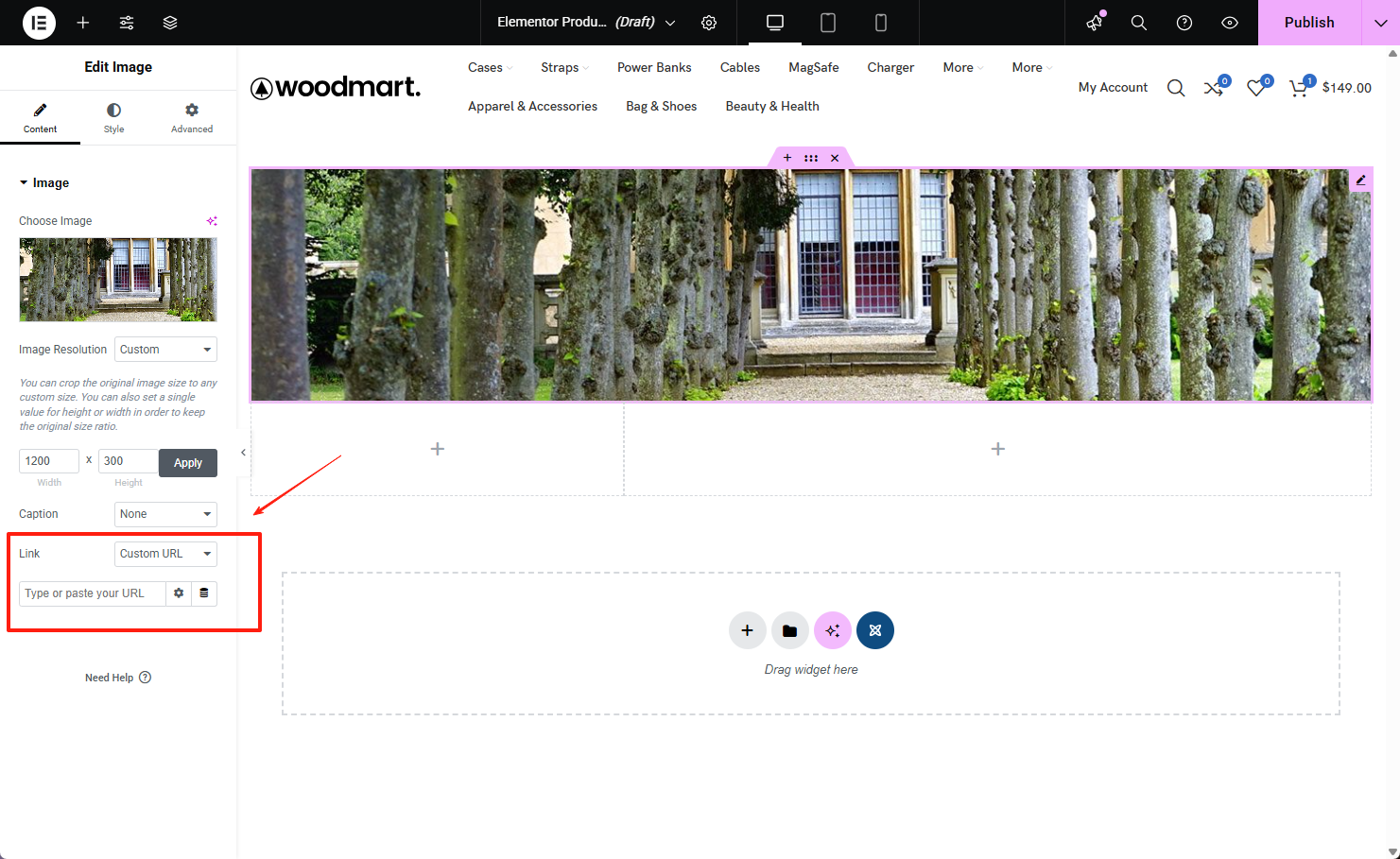The height and width of the screenshot is (859, 1400).
Task: Switch to tablet view mode
Action: 828,23
